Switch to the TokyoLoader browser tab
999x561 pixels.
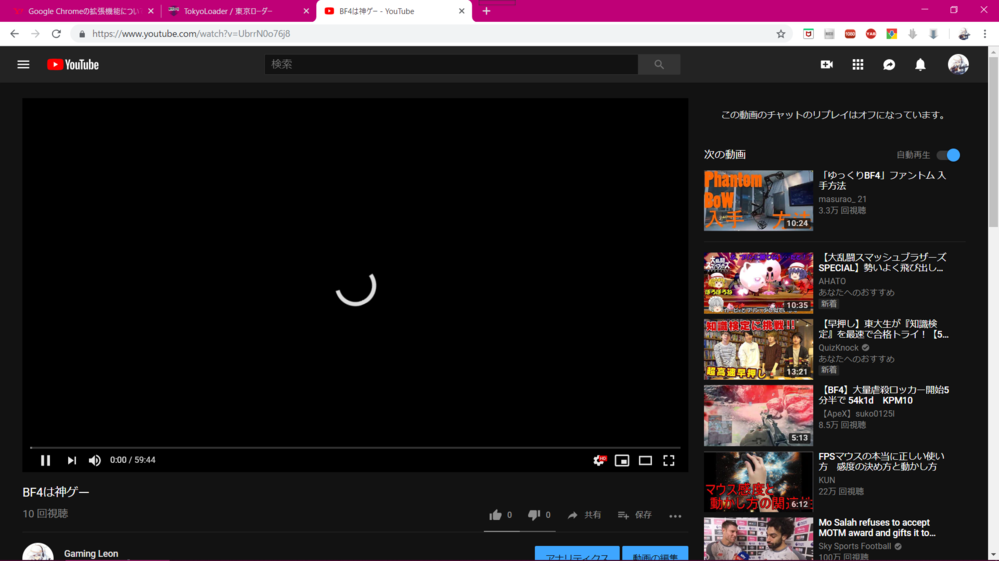(228, 11)
